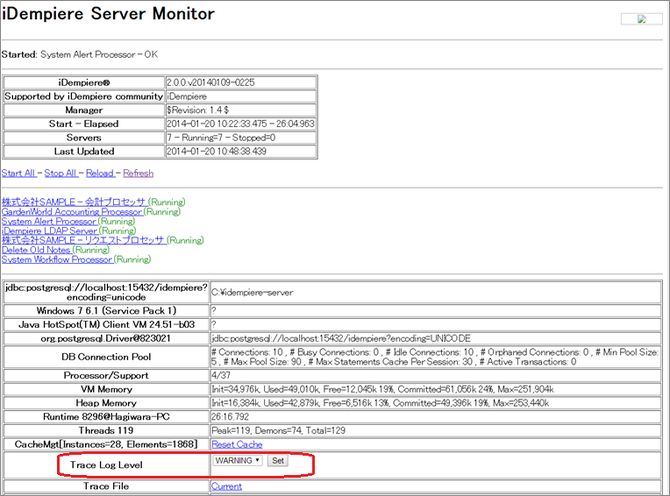Click the Refresh link
Viewport: 670px width, 496px height.
pos(138,173)
